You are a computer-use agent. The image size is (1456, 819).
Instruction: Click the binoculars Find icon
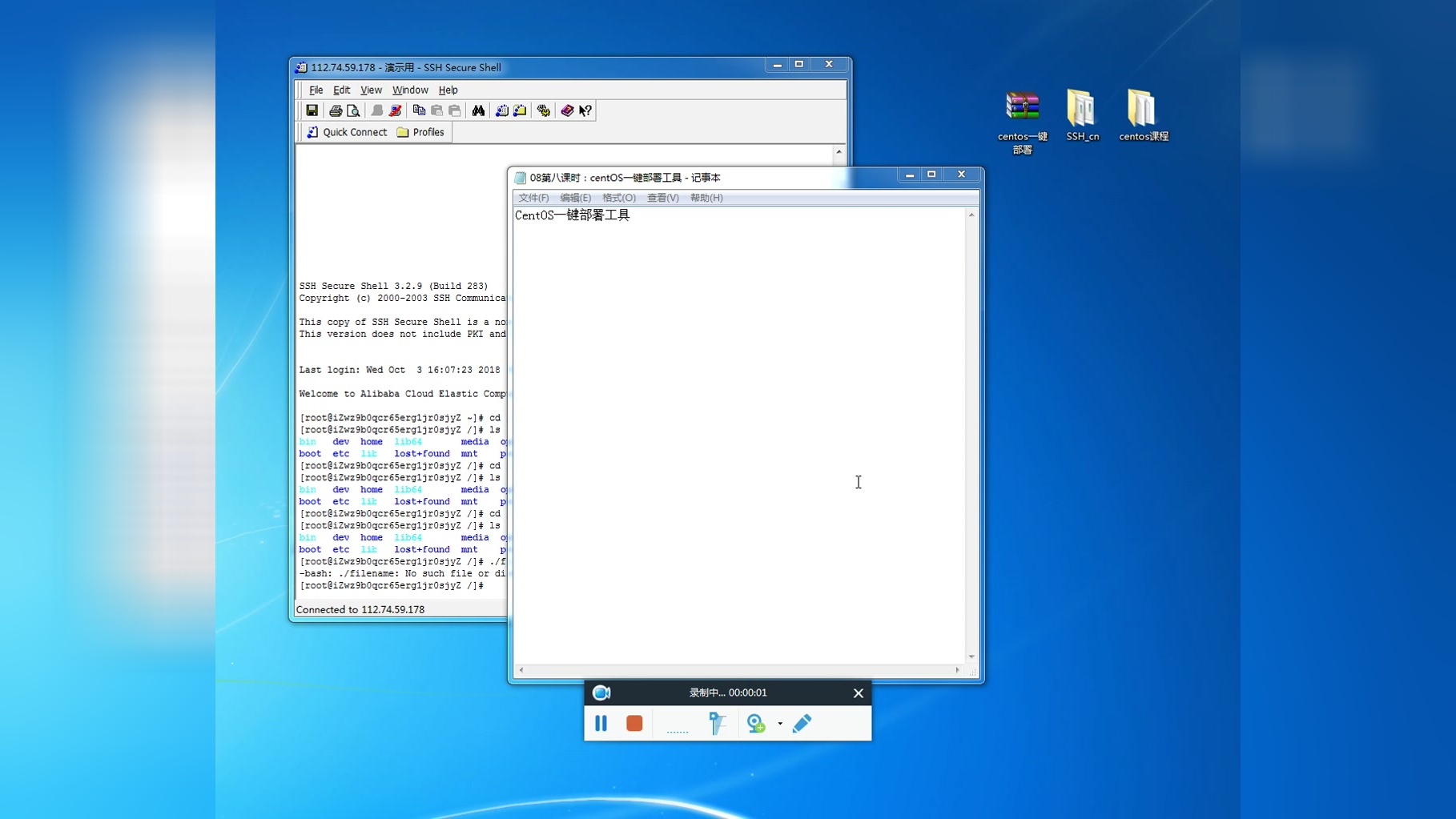click(478, 110)
